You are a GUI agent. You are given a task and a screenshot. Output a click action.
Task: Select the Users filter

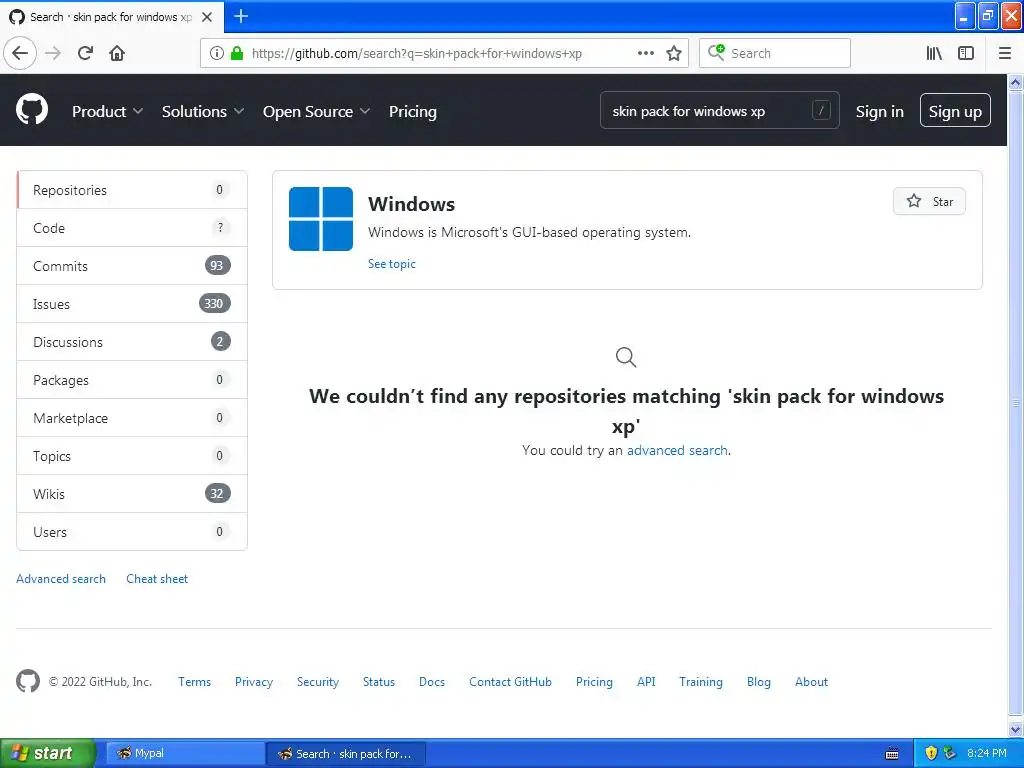pyautogui.click(x=132, y=532)
